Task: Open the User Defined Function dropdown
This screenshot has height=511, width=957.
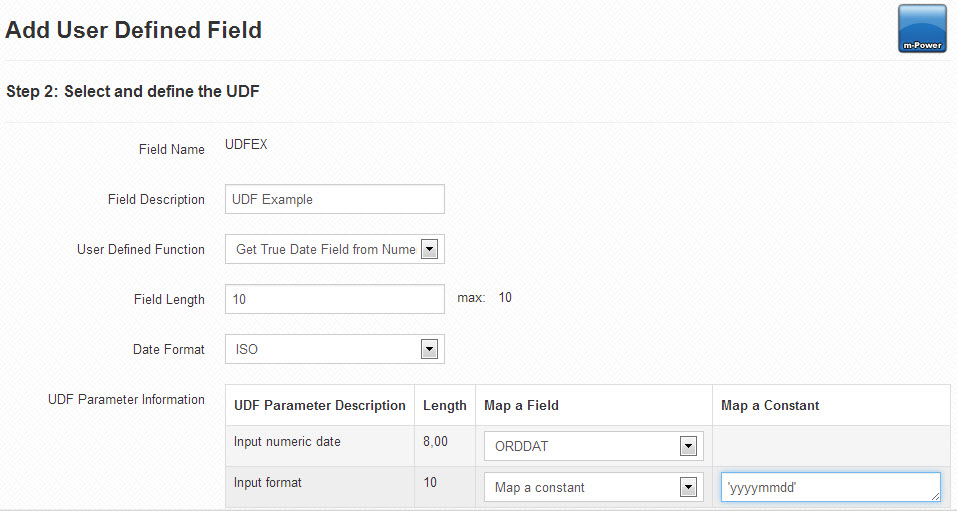Action: [x=334, y=249]
